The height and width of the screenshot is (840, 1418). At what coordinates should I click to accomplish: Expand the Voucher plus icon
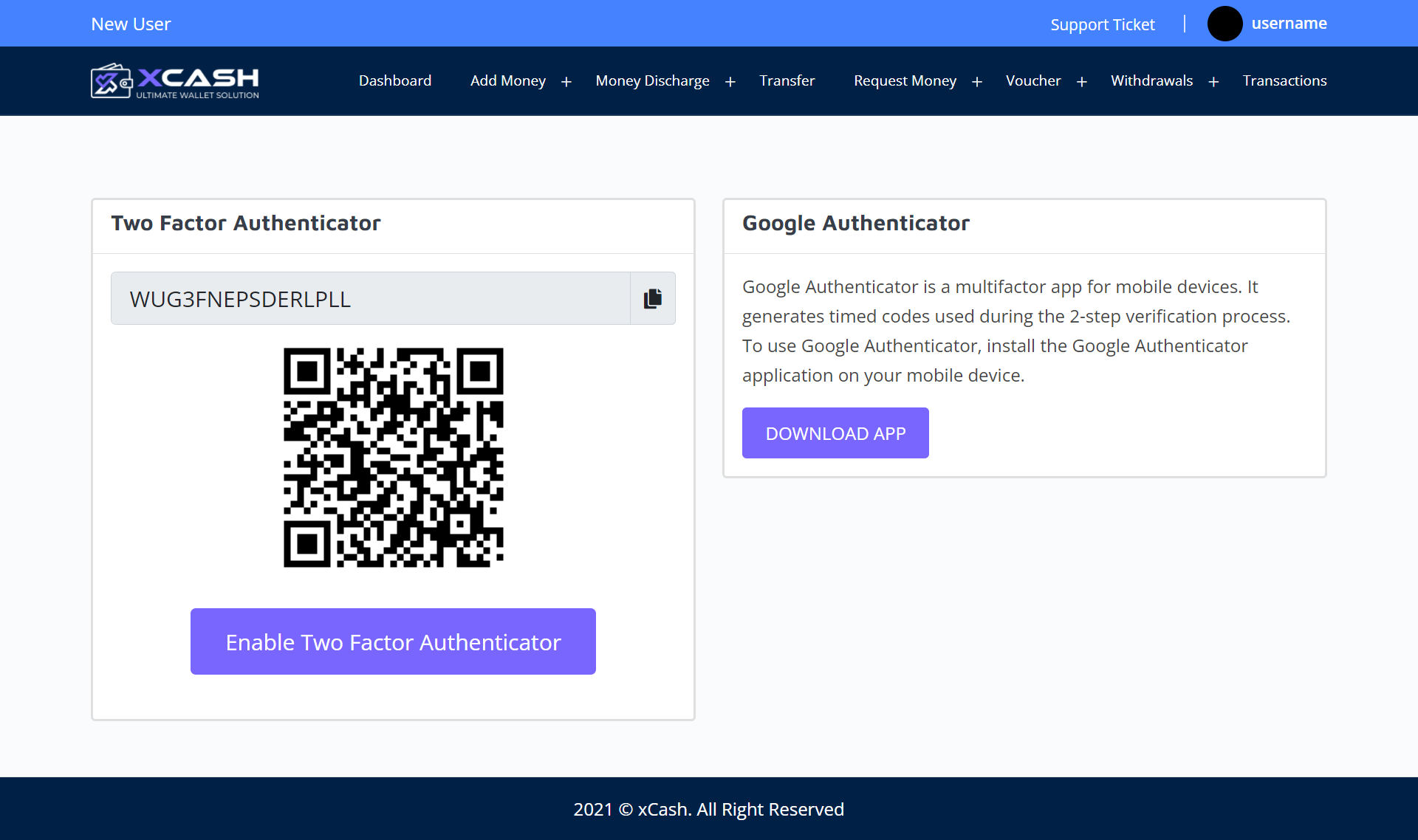pos(1082,82)
